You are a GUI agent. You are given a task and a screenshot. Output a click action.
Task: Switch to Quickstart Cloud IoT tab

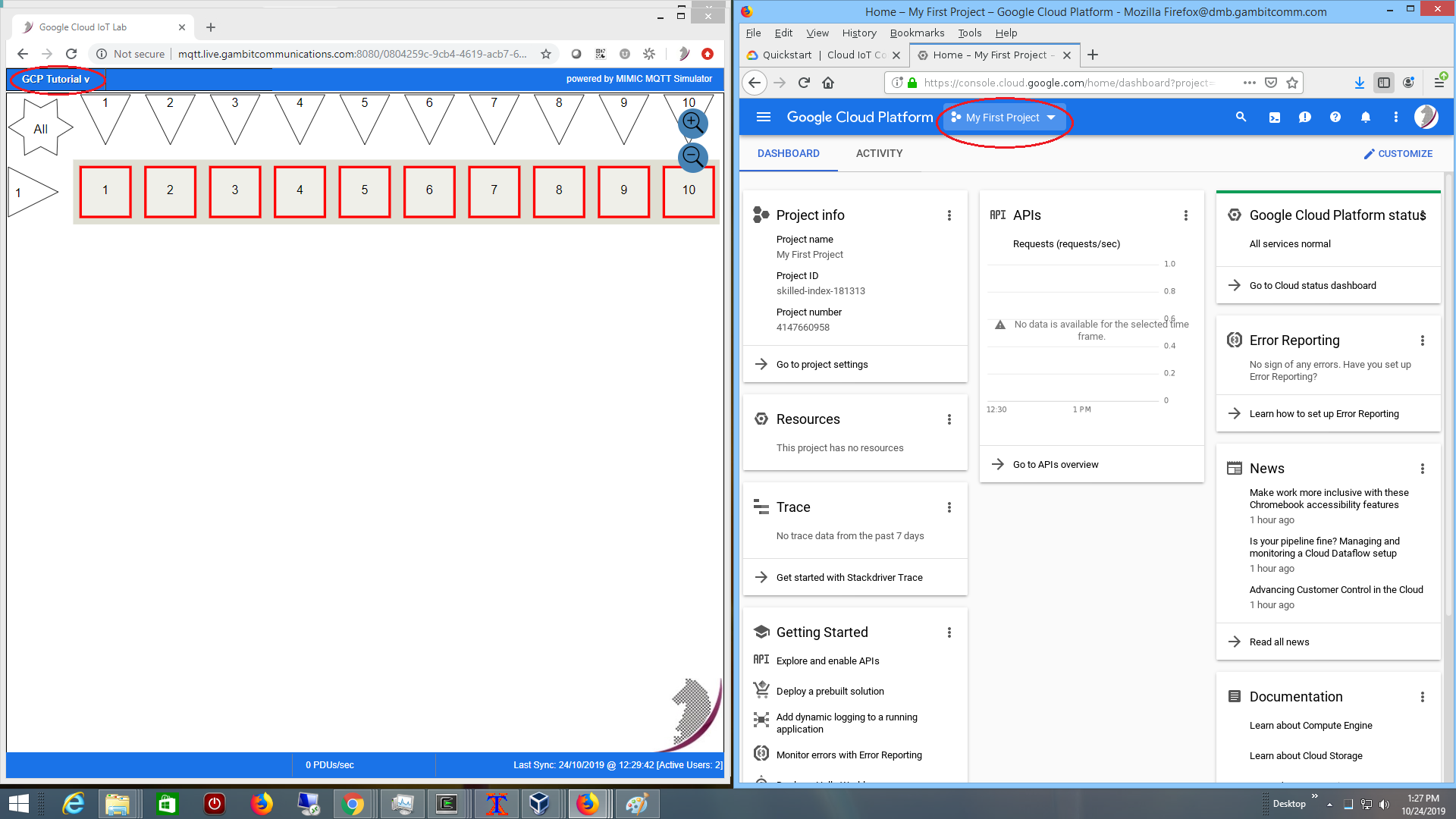click(x=824, y=55)
